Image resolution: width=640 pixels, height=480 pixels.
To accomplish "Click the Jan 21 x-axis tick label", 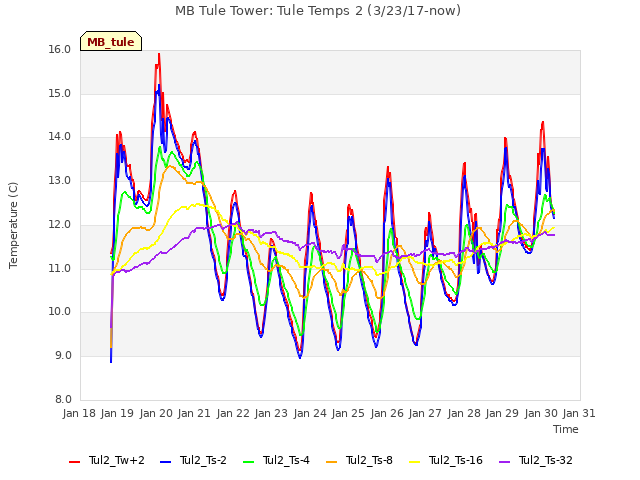I will pos(194,413).
